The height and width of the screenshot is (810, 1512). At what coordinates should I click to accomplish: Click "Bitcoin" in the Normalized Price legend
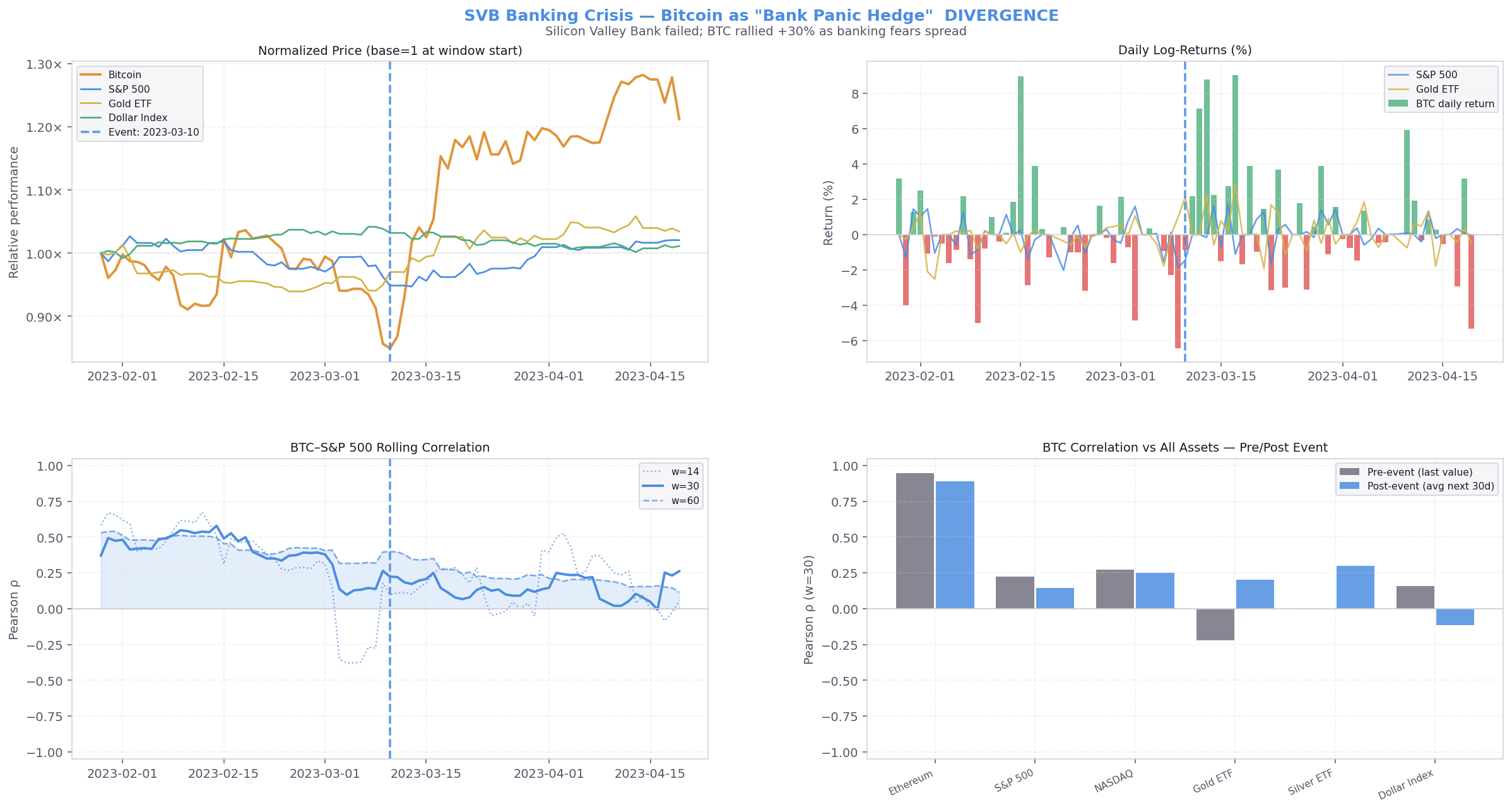click(125, 75)
